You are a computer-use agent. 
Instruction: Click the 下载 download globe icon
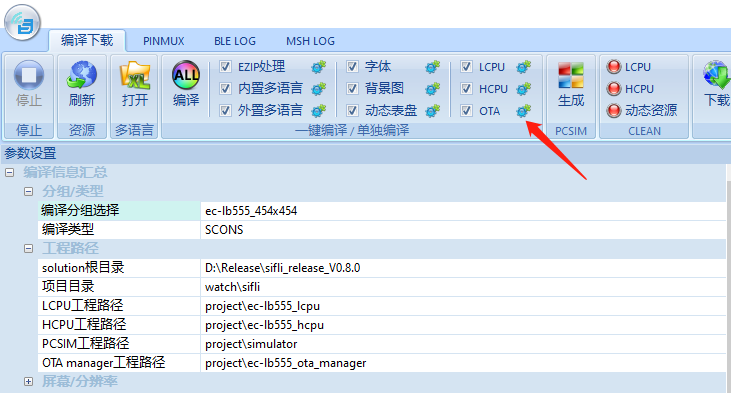pos(716,75)
